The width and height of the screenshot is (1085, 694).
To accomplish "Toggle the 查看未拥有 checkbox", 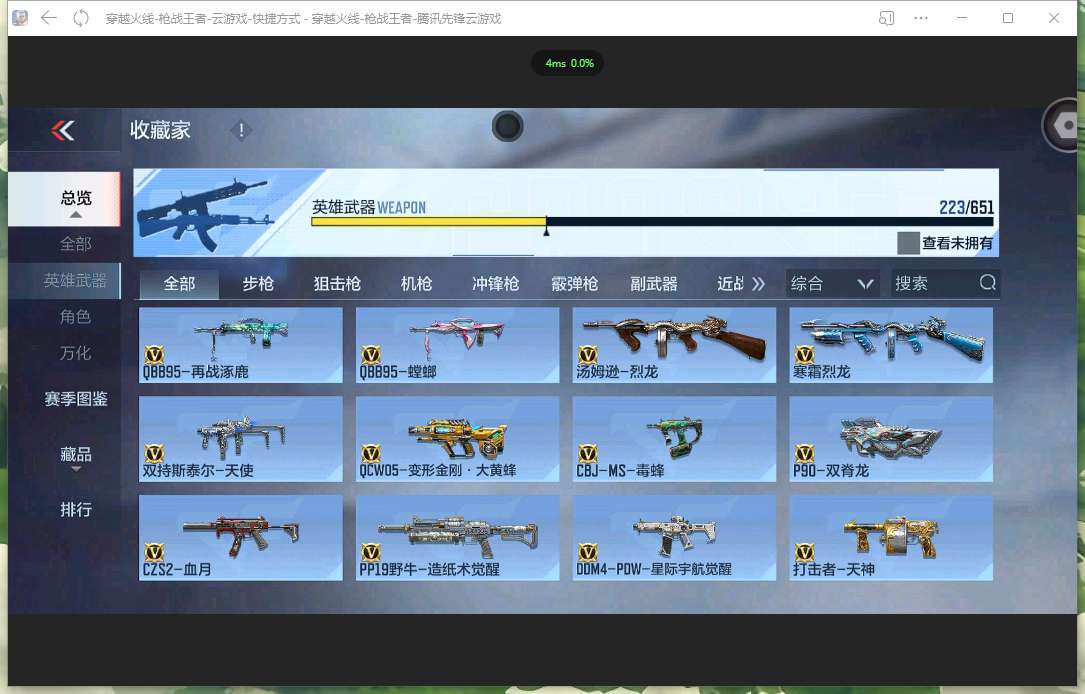I will 908,243.
